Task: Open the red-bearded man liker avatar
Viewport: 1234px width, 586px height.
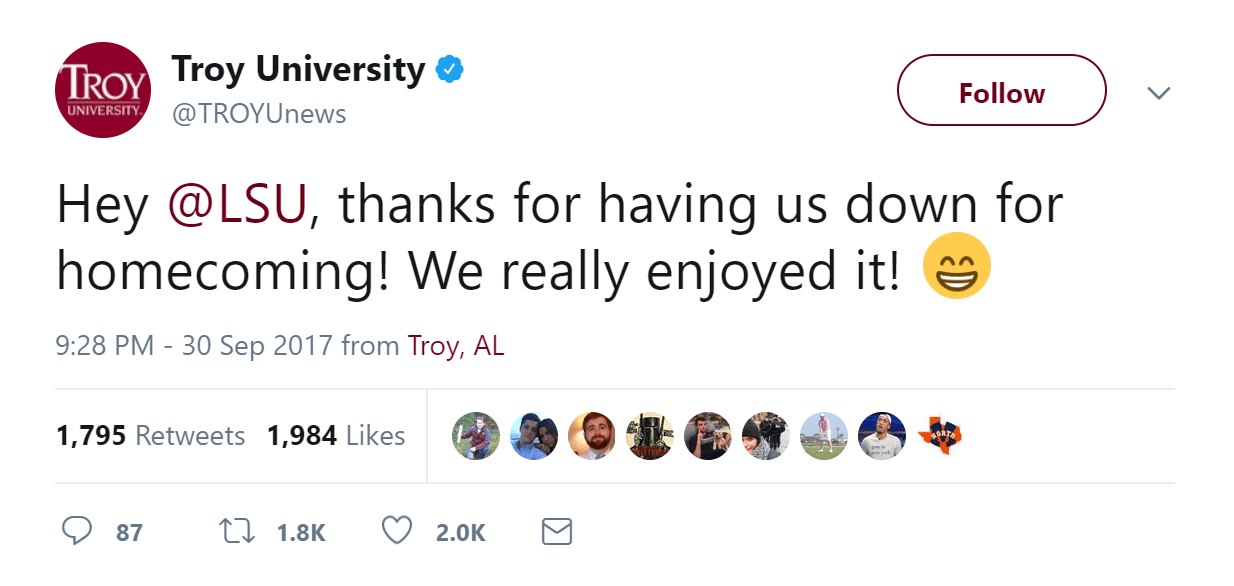Action: 592,436
